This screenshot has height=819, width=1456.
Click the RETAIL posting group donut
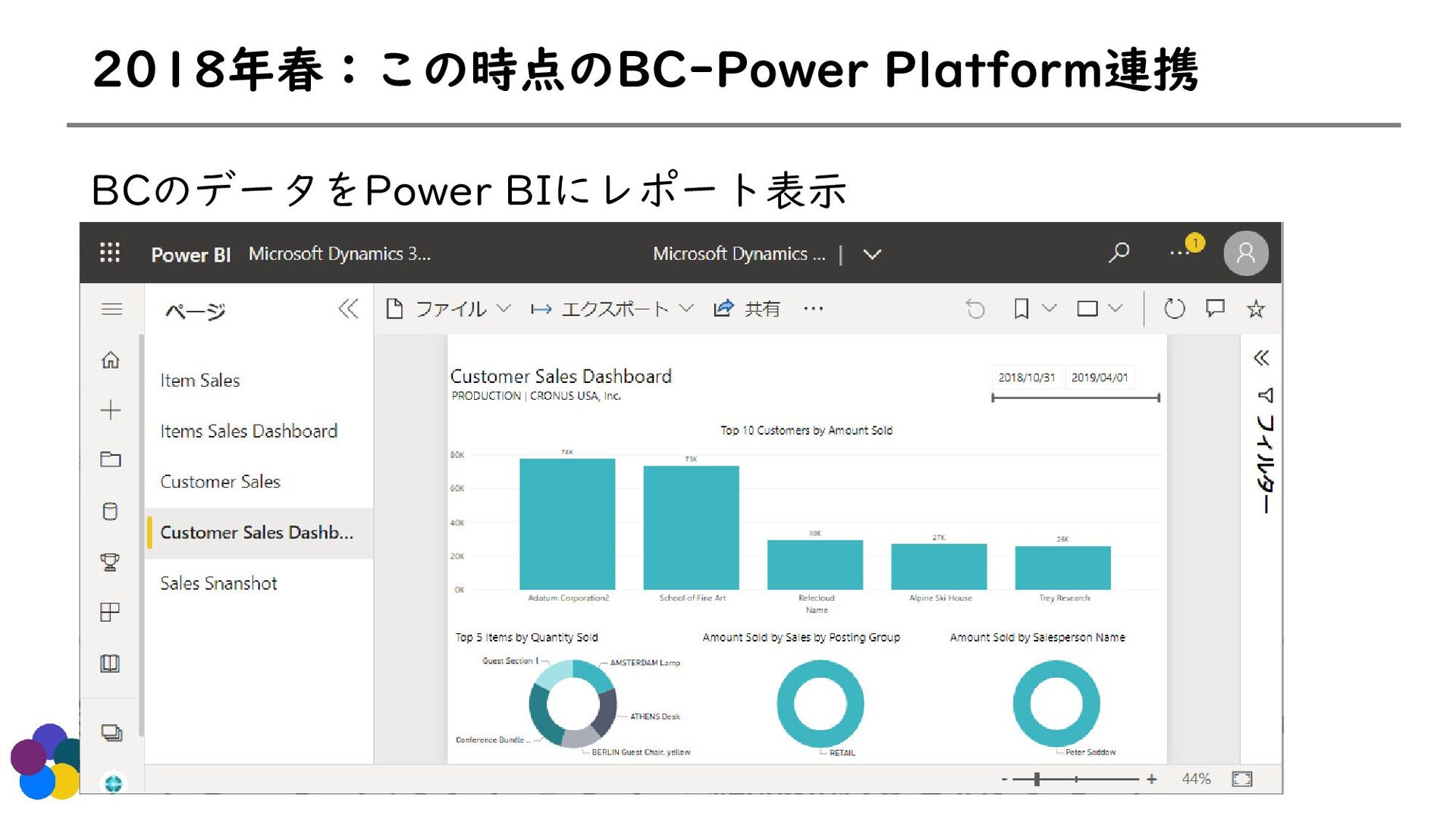coord(820,704)
